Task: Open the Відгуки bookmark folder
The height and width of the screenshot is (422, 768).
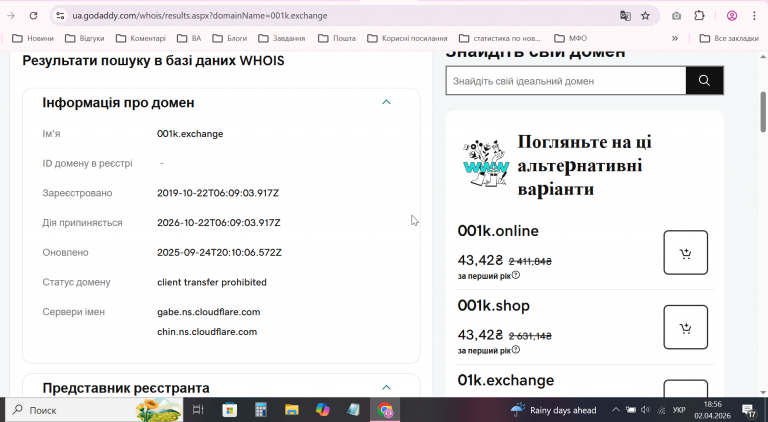Action: pos(85,38)
